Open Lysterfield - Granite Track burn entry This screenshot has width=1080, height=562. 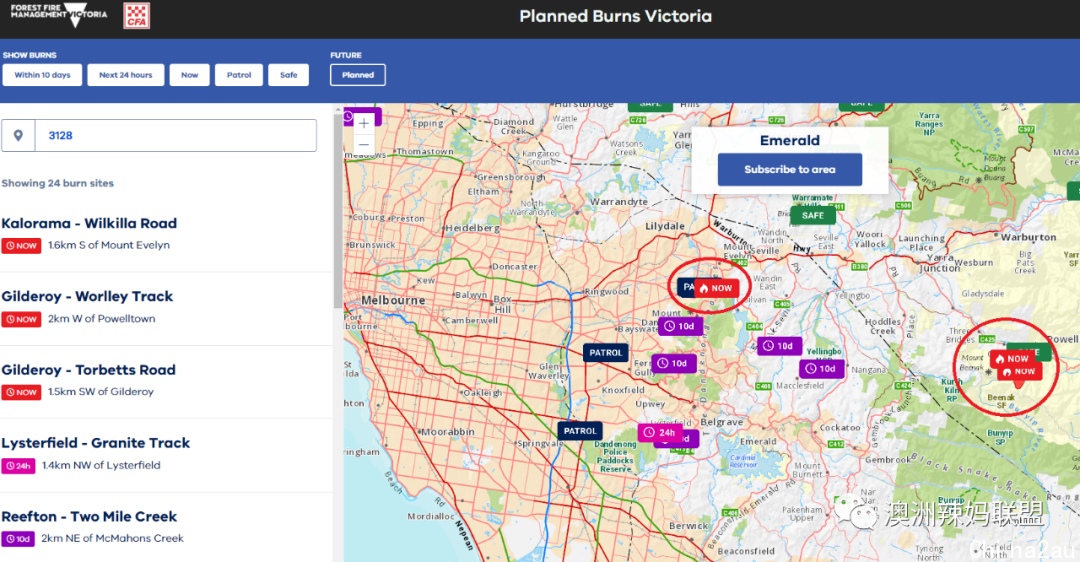tap(165, 455)
